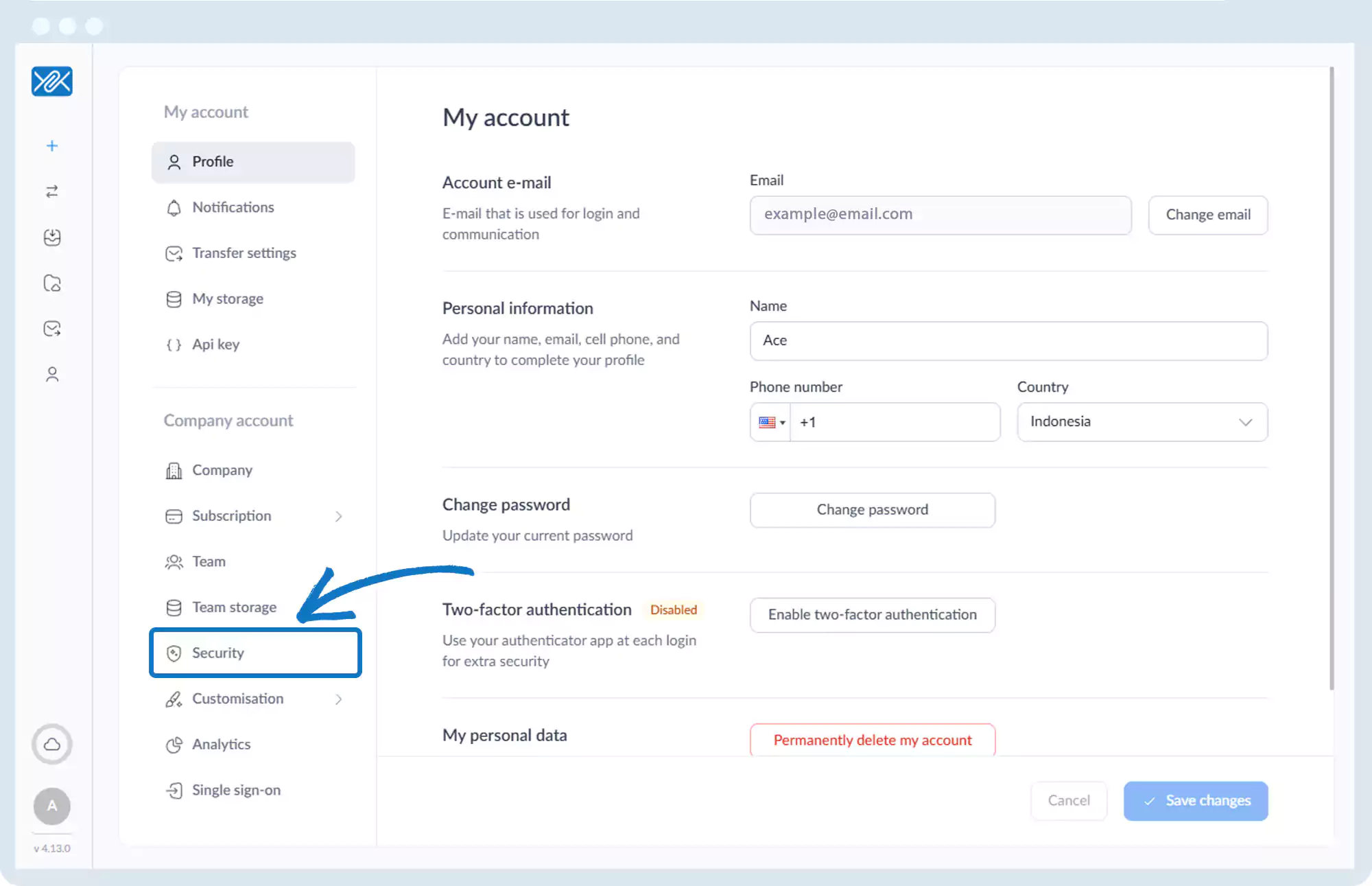
Task: Click the vertical scrollbar on the right
Action: tap(1332, 377)
